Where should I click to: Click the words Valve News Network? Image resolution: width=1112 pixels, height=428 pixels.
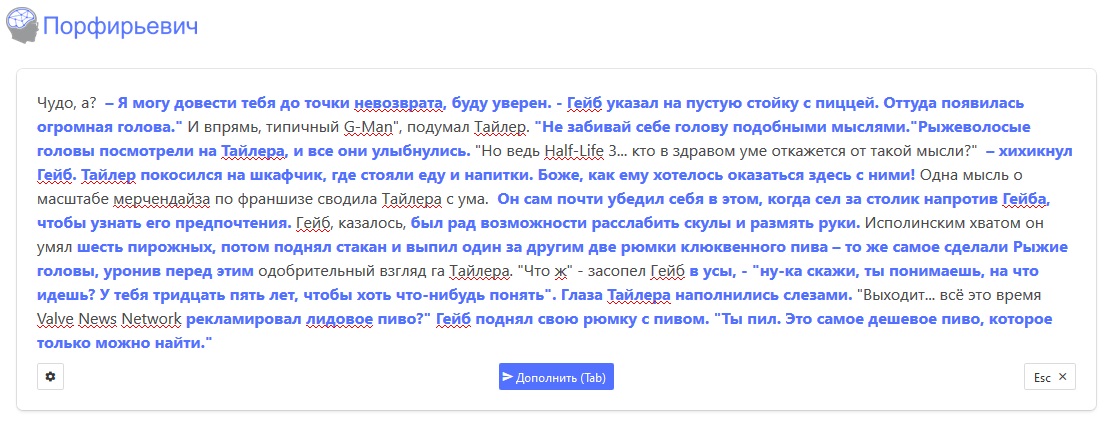pyautogui.click(x=109, y=319)
